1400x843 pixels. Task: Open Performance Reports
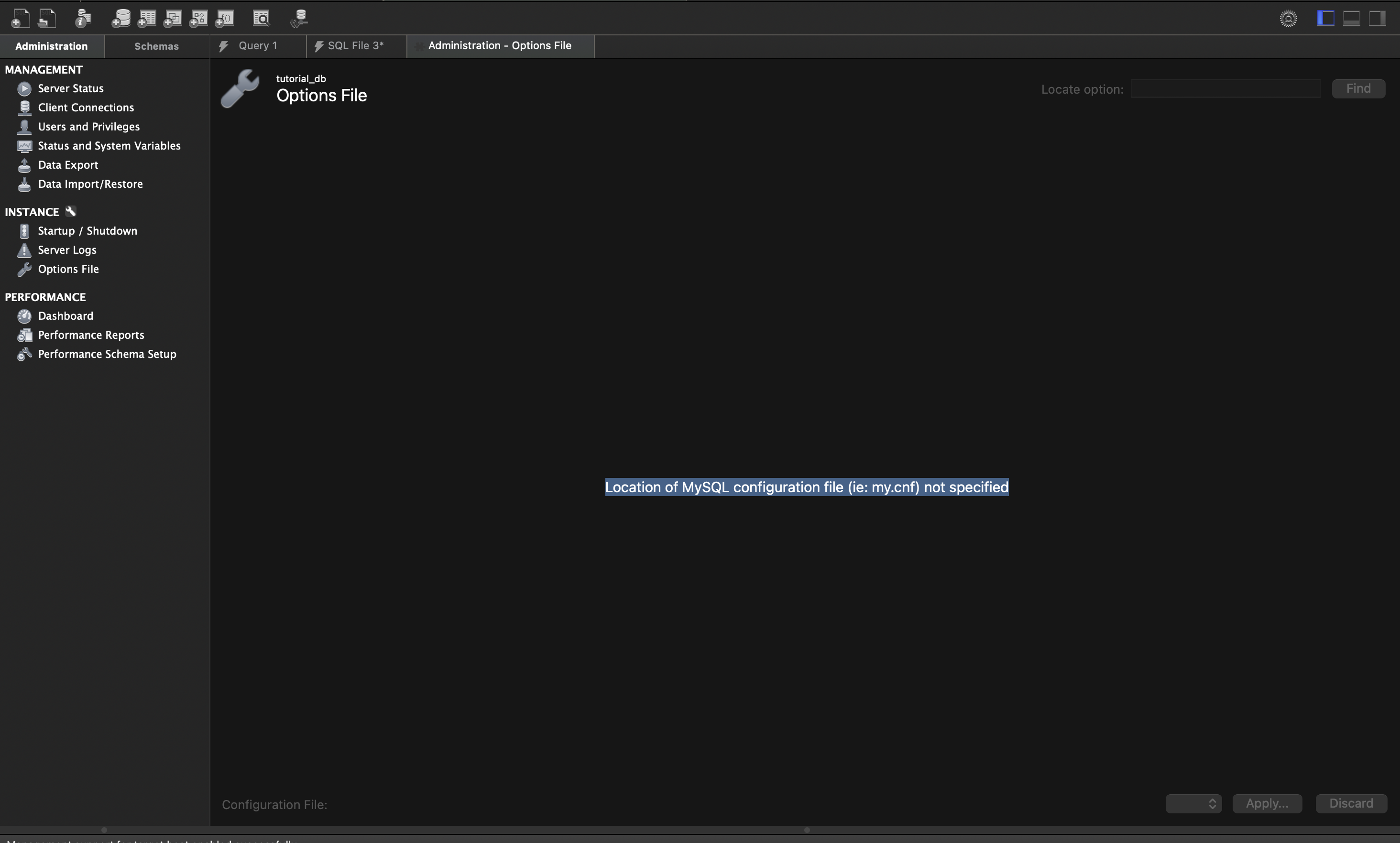pyautogui.click(x=91, y=335)
